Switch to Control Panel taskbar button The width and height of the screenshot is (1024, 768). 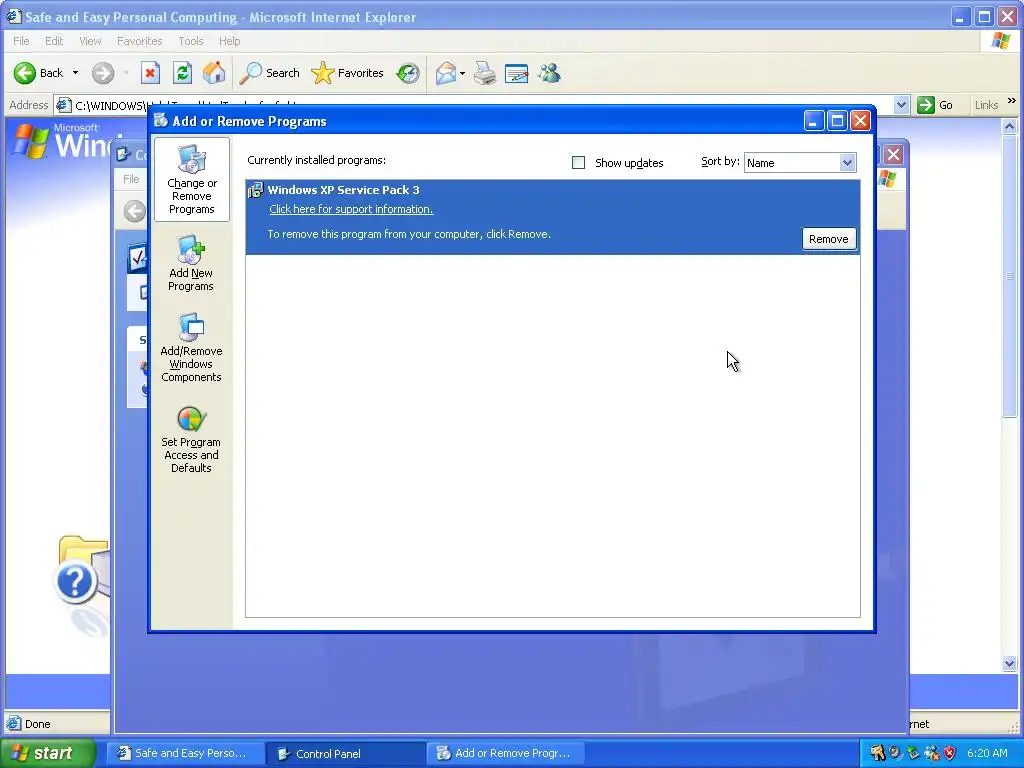pyautogui.click(x=346, y=754)
